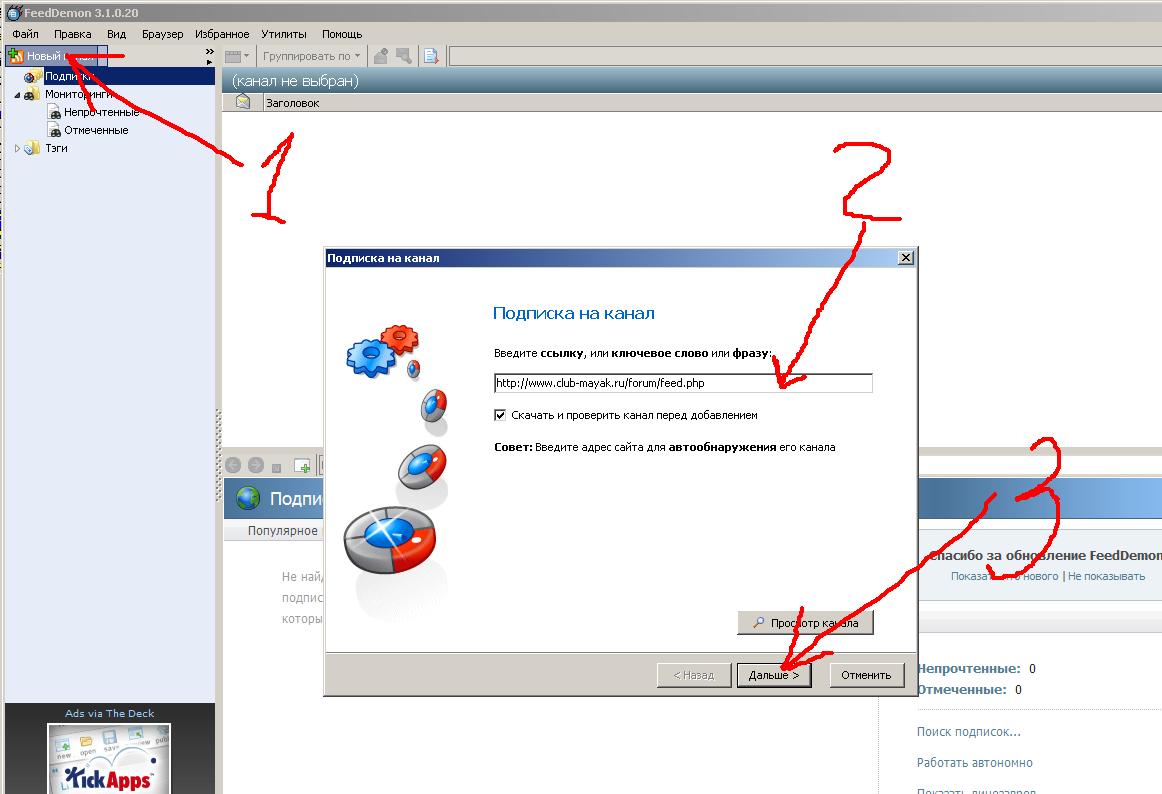
Task: Click the envelope column header icon
Action: tap(243, 102)
